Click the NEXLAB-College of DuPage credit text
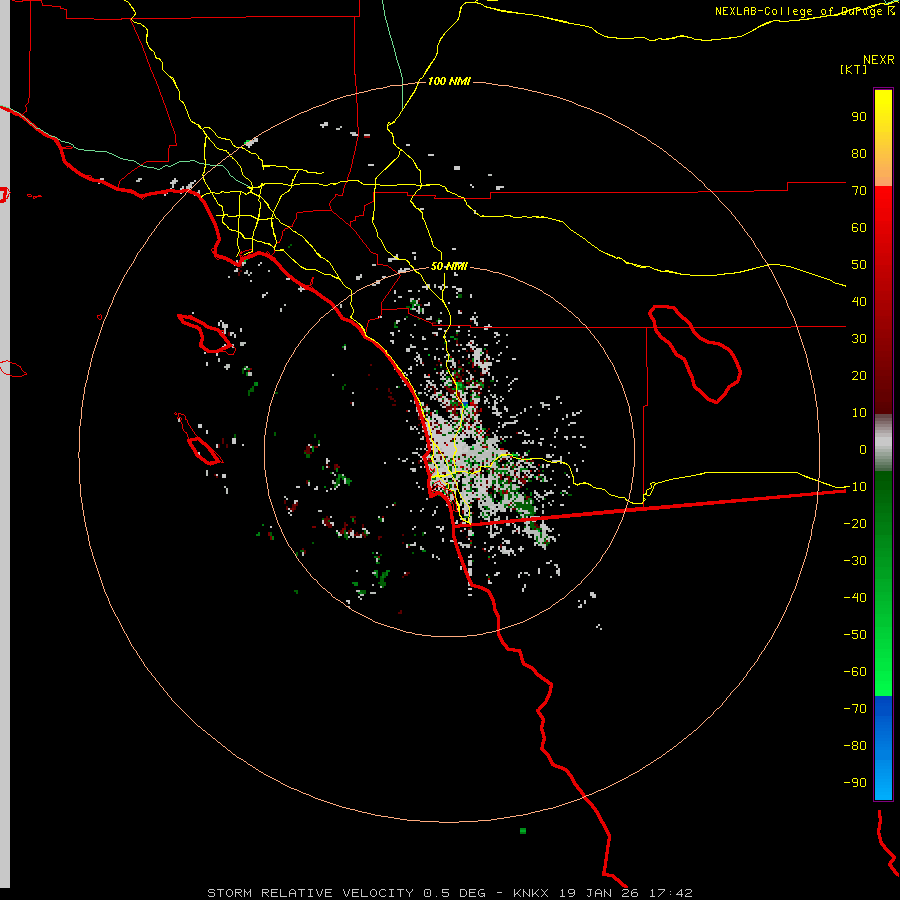 pyautogui.click(x=804, y=11)
